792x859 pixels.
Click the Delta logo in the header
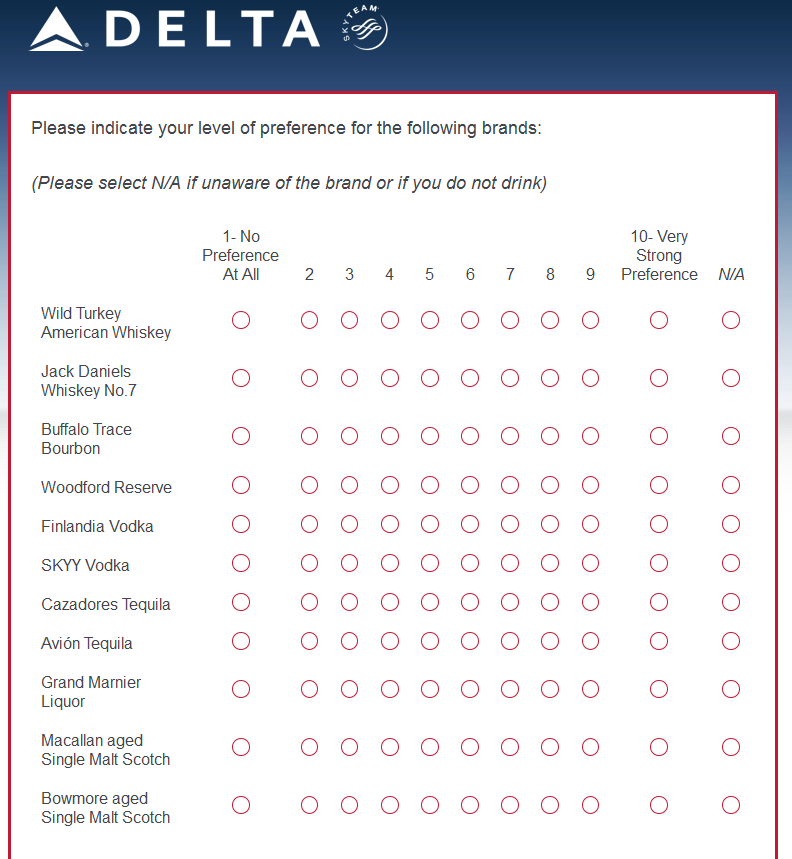[x=175, y=29]
